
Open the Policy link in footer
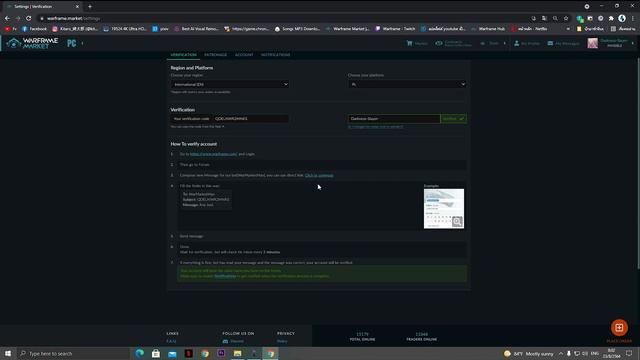282,341
